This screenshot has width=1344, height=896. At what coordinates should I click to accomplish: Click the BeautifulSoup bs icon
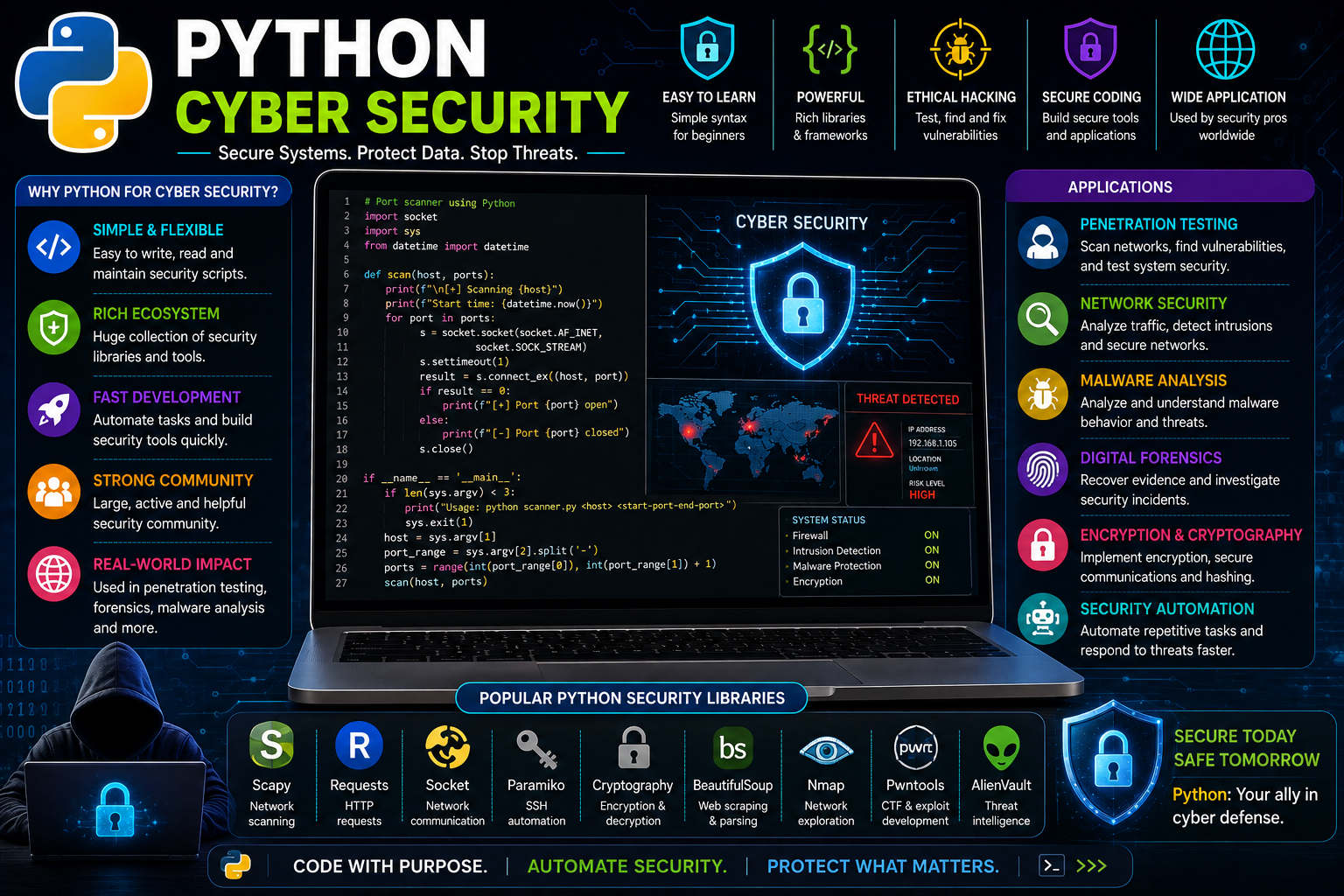point(732,747)
